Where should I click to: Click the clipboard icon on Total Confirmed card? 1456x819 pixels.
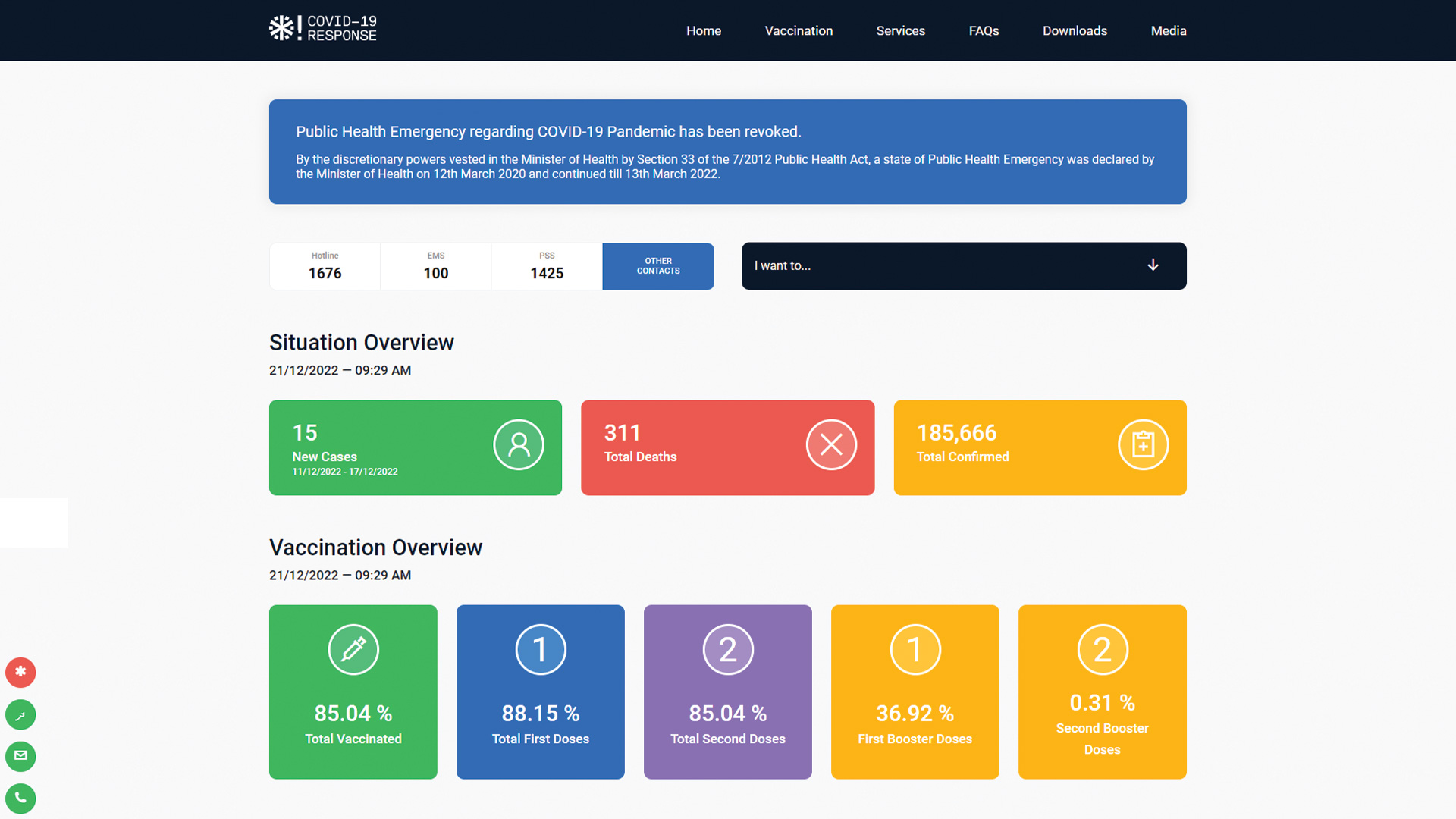tap(1143, 444)
